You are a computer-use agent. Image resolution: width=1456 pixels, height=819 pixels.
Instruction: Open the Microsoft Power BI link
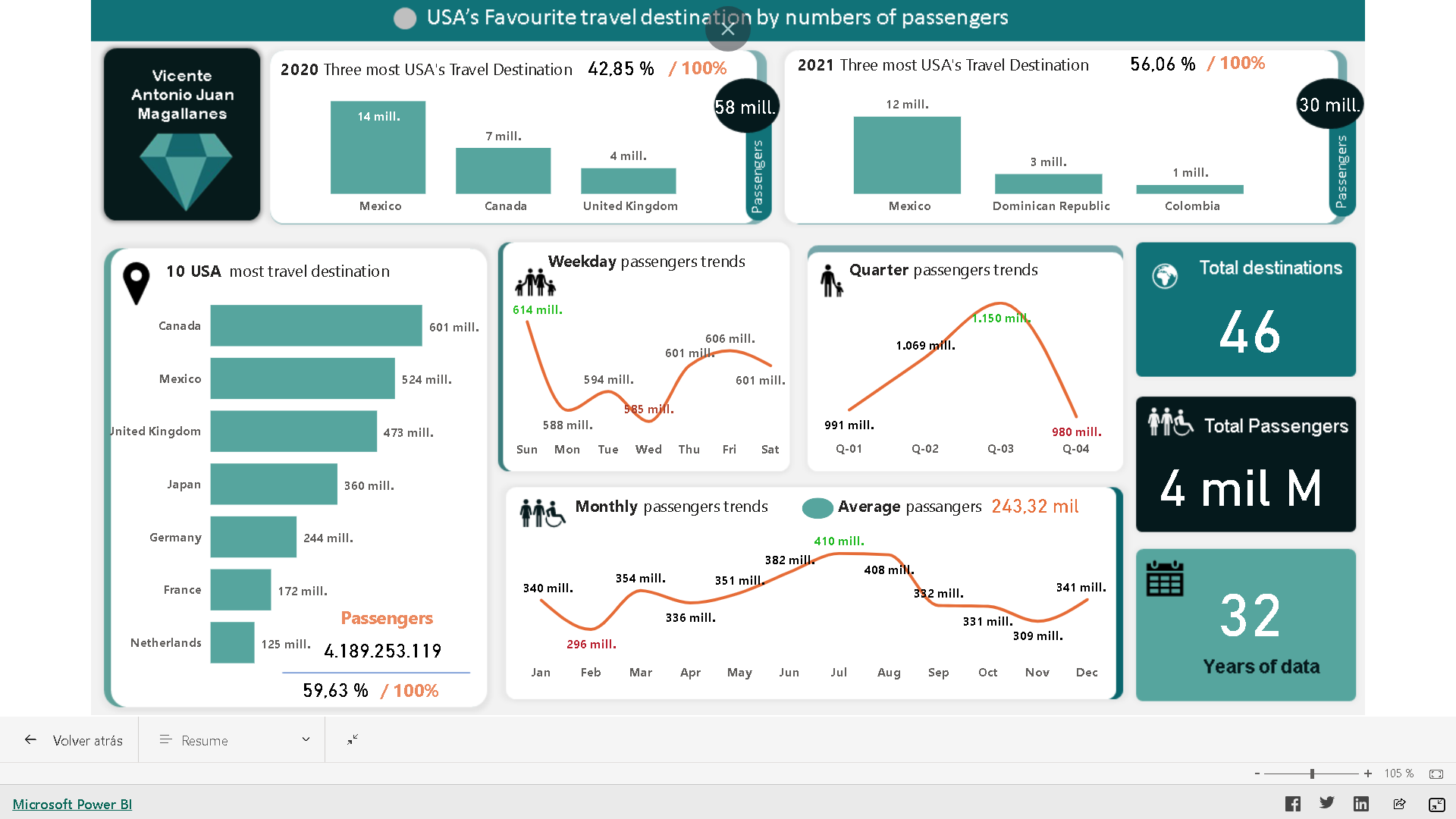[x=72, y=804]
